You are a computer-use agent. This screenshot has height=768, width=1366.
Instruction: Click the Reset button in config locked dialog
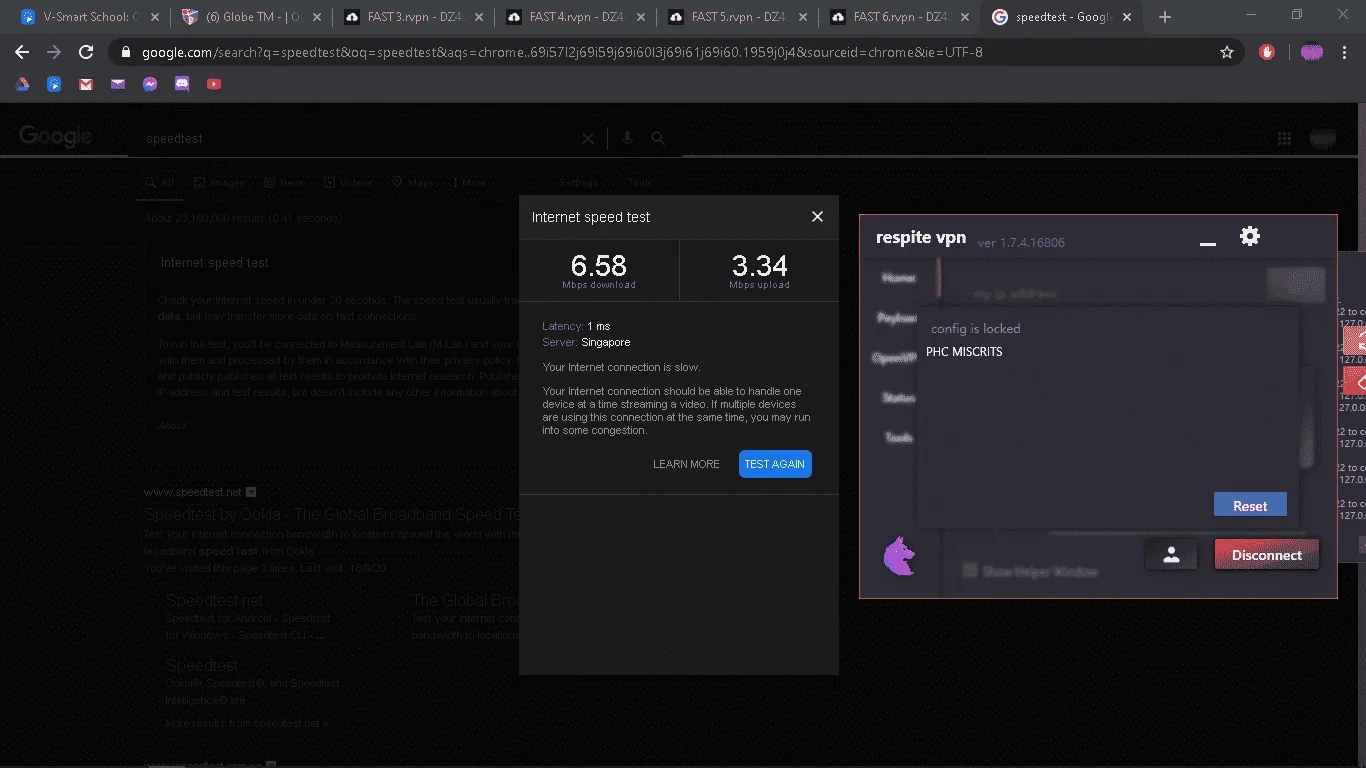[1250, 506]
